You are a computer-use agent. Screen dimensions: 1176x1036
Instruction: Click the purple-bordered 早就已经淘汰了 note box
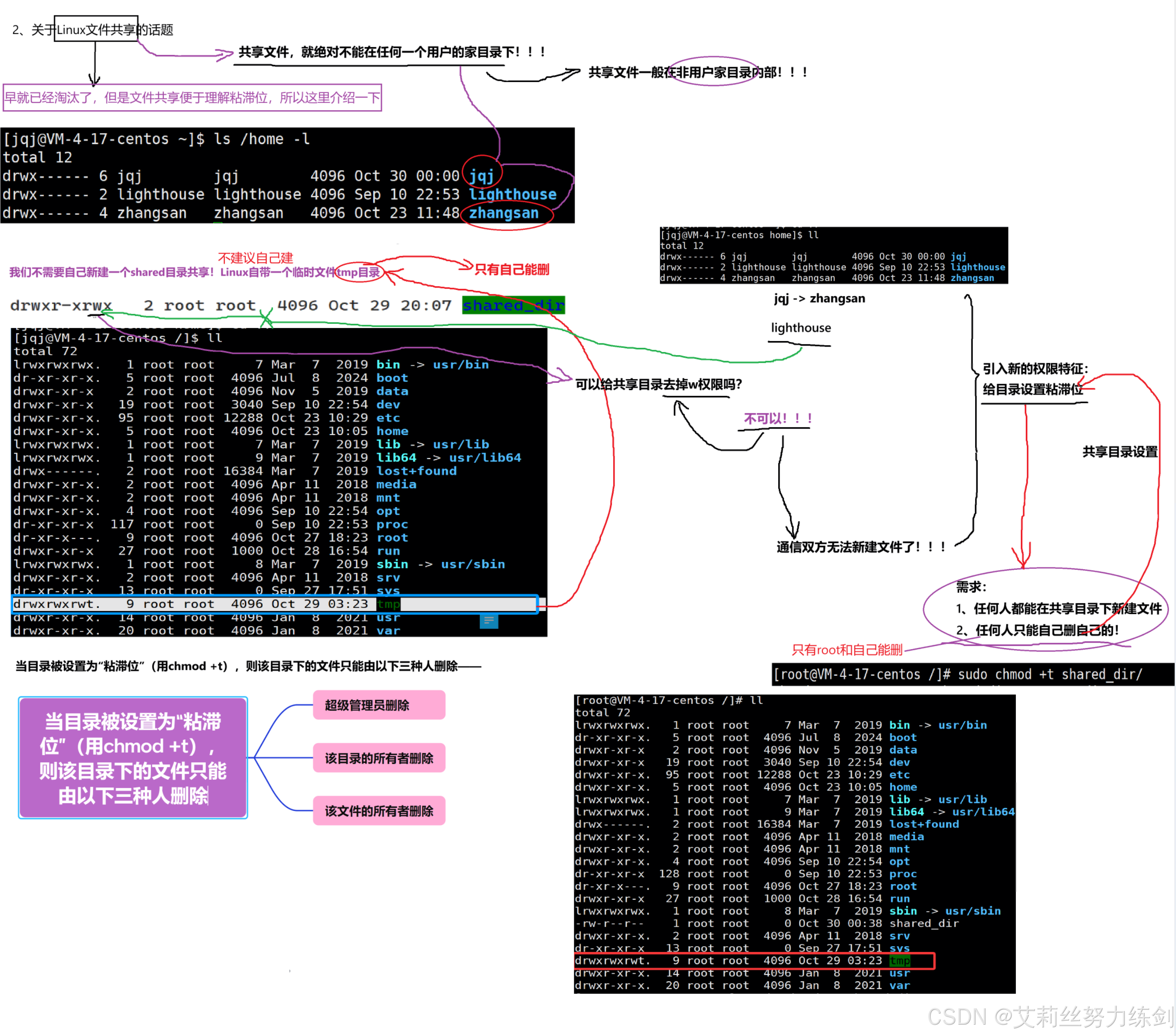click(192, 97)
